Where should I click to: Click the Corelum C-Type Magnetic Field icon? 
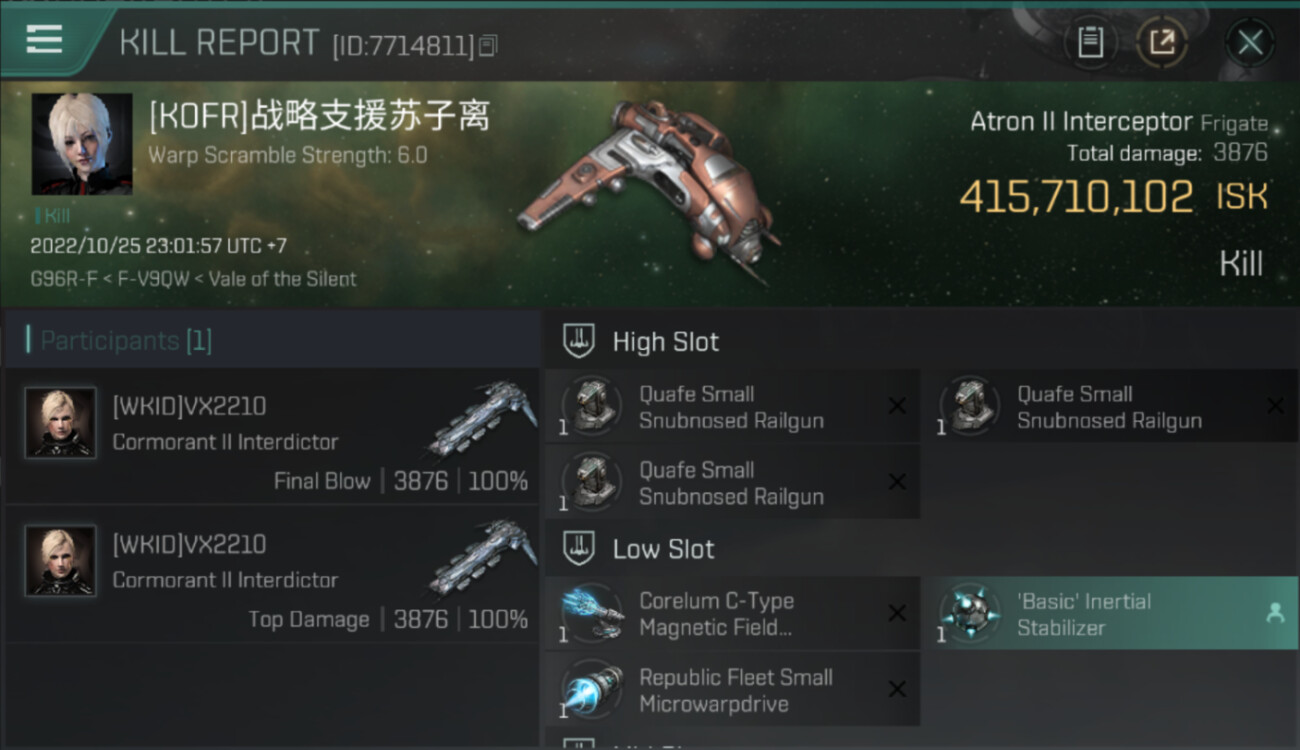pos(592,612)
